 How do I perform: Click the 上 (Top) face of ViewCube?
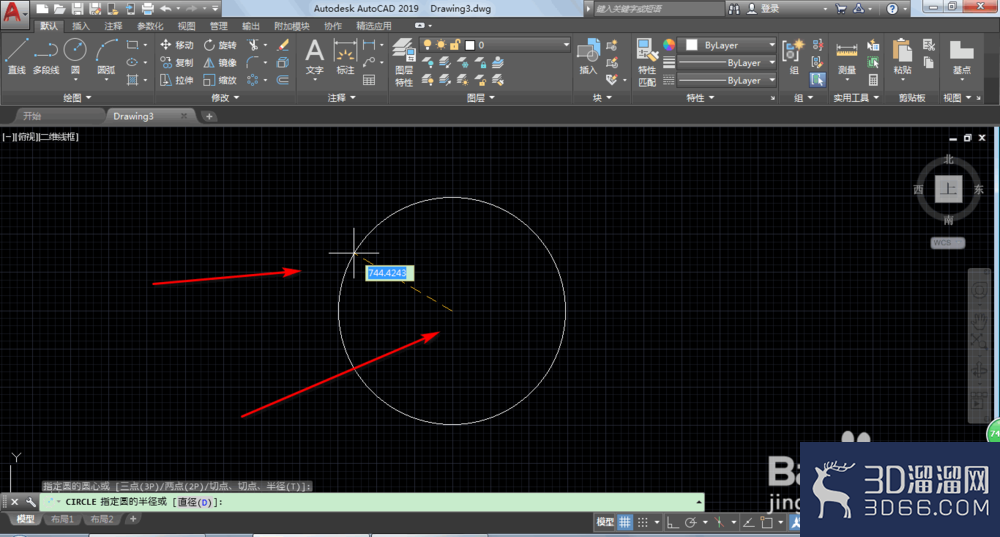[948, 189]
